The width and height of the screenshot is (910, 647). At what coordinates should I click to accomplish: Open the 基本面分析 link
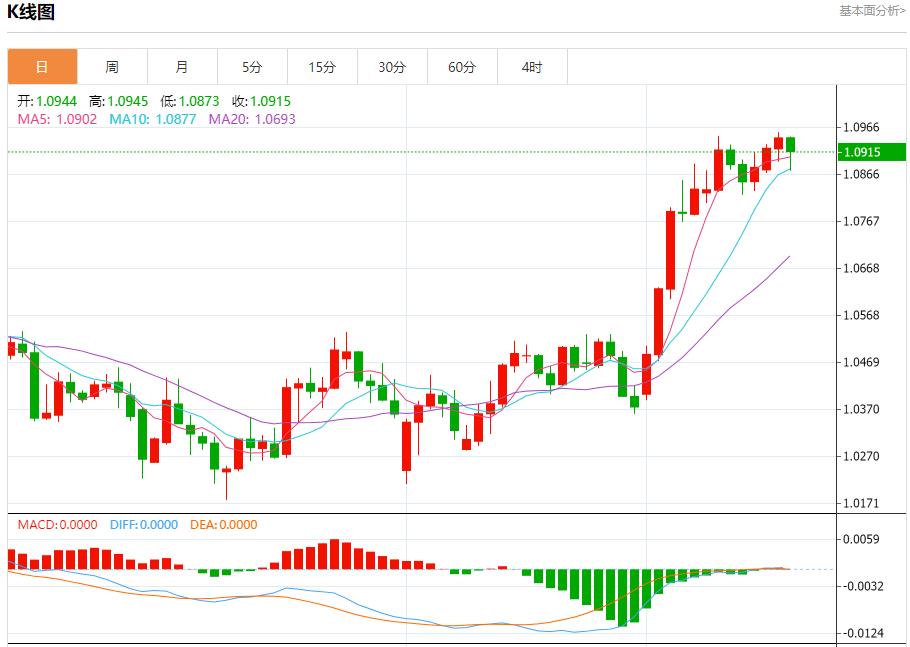point(872,11)
